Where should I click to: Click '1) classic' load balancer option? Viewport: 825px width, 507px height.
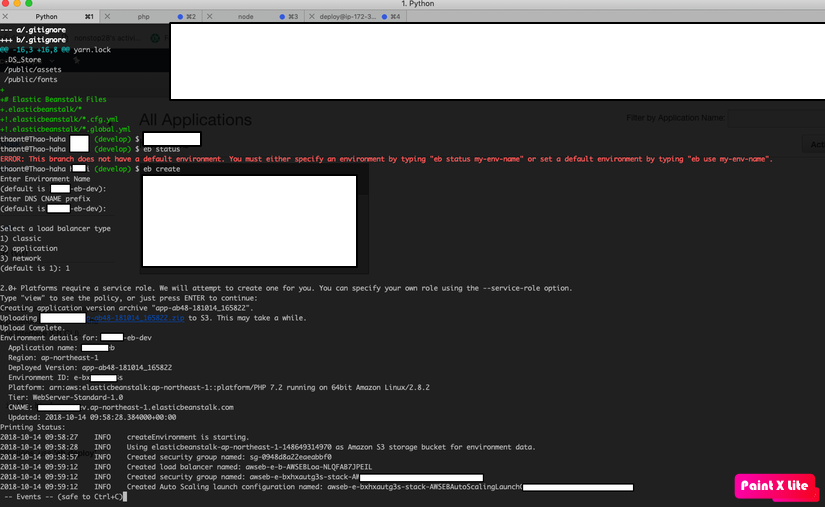click(21, 238)
